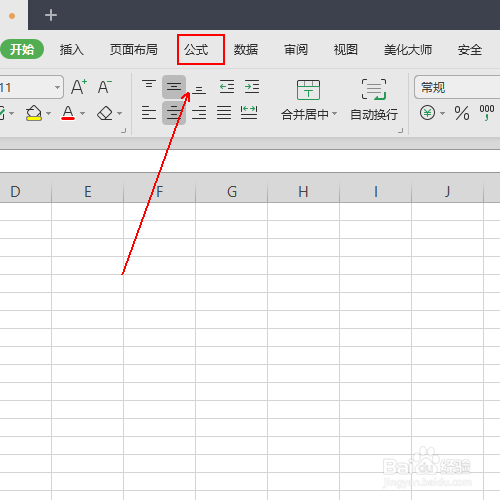This screenshot has width=500, height=500.
Task: Select right horizontal alignment
Action: 199,113
